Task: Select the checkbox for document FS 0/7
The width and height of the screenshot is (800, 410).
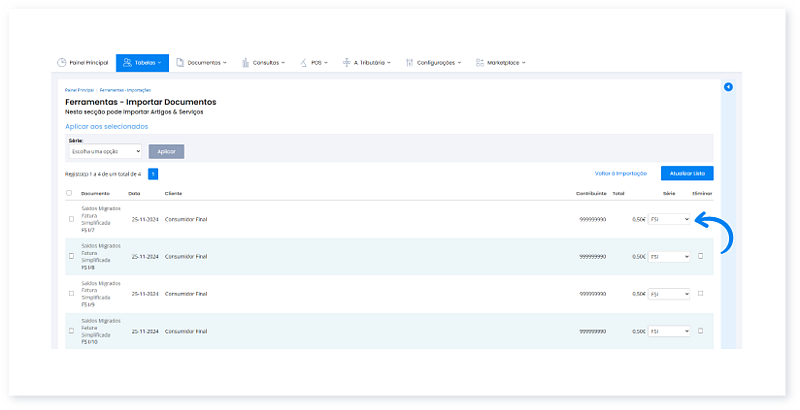Action: (71, 219)
